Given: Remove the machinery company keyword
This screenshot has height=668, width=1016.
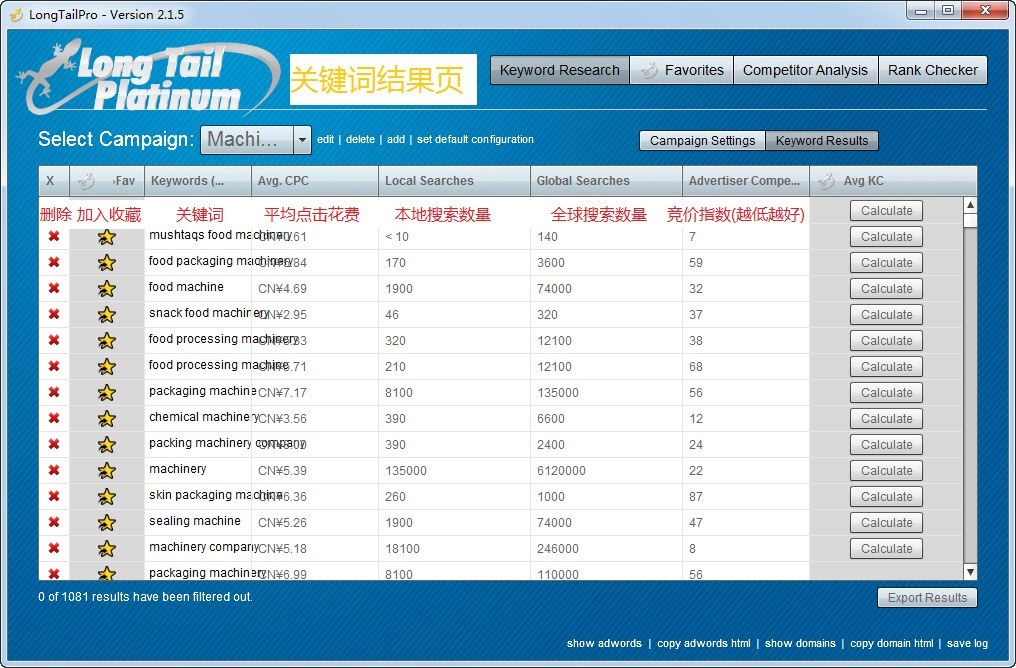Looking at the screenshot, I should [54, 548].
